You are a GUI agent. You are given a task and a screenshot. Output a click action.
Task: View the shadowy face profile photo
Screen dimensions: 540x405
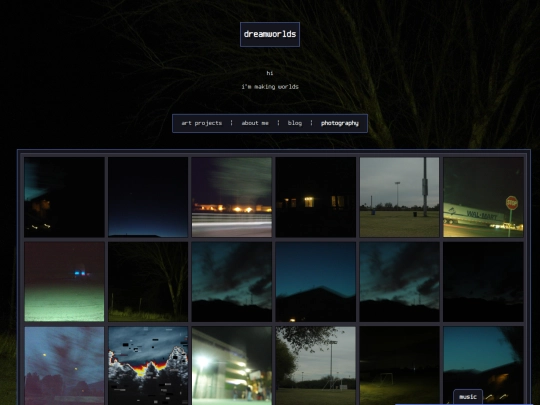tap(64, 197)
